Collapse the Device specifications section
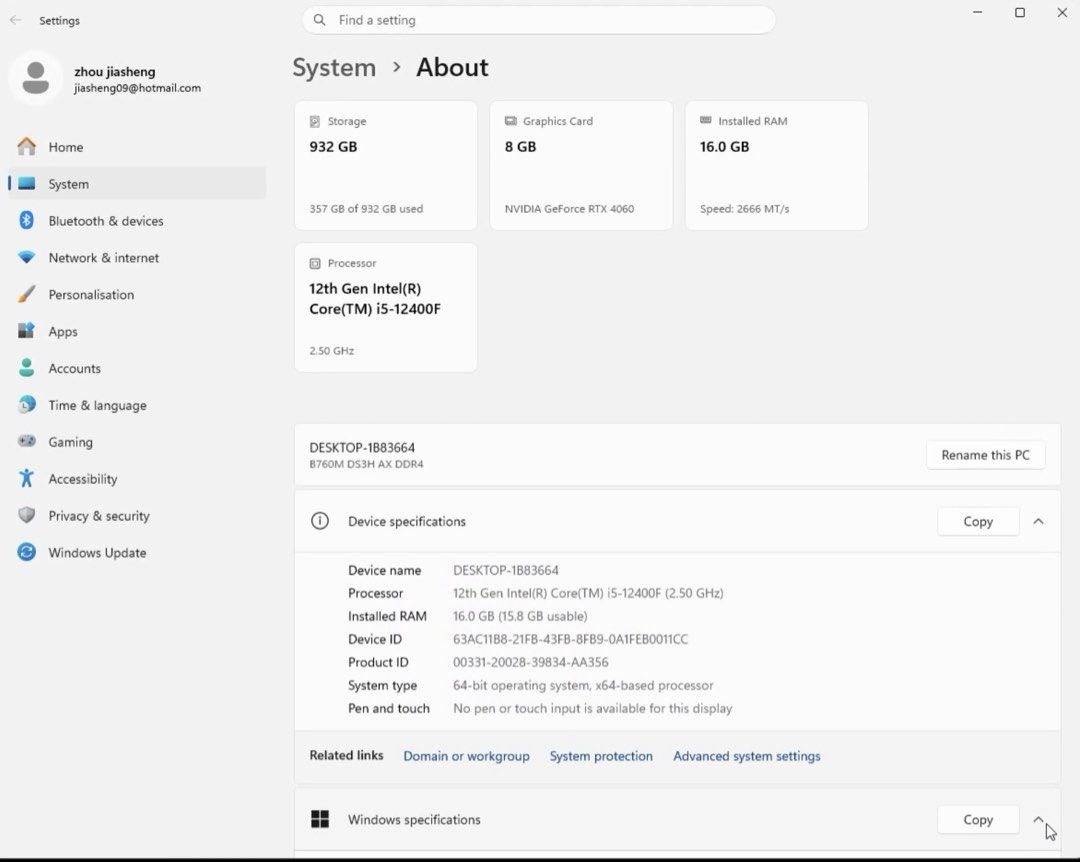This screenshot has height=862, width=1080. tap(1038, 522)
